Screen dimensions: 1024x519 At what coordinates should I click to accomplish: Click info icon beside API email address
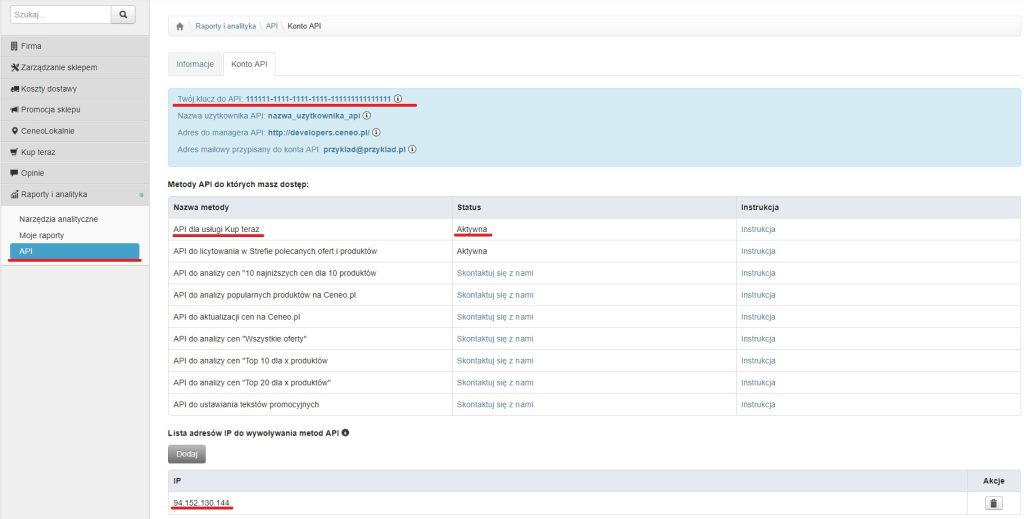pos(412,149)
